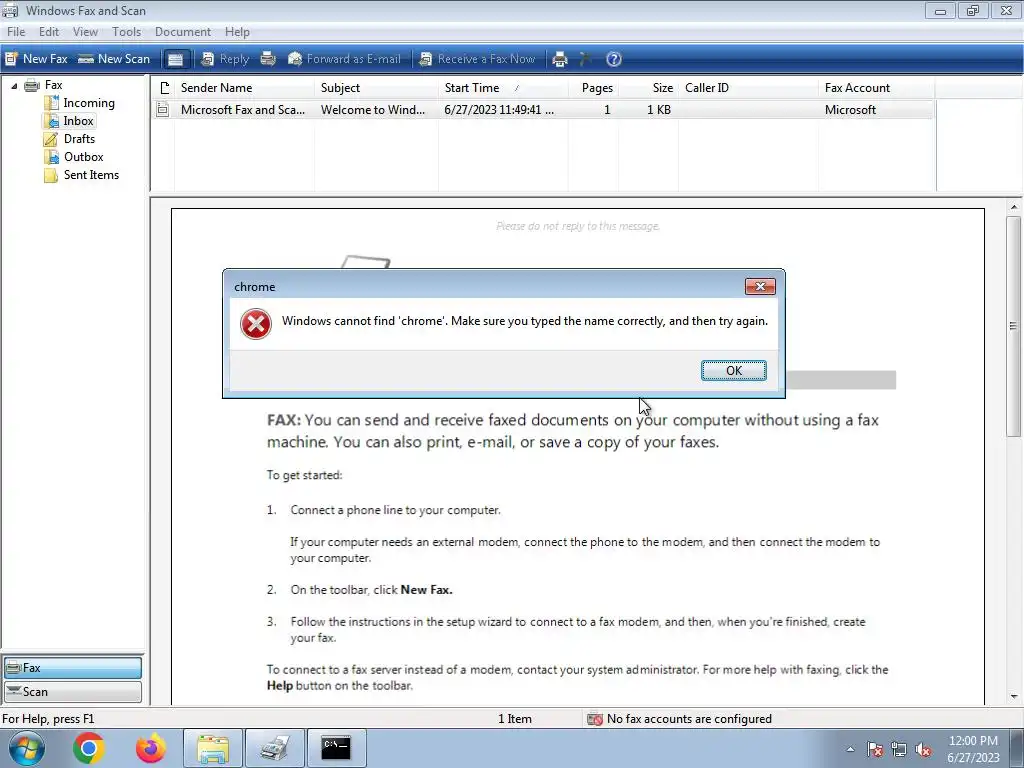Click Fax and Scan taskbar icon

coord(275,748)
